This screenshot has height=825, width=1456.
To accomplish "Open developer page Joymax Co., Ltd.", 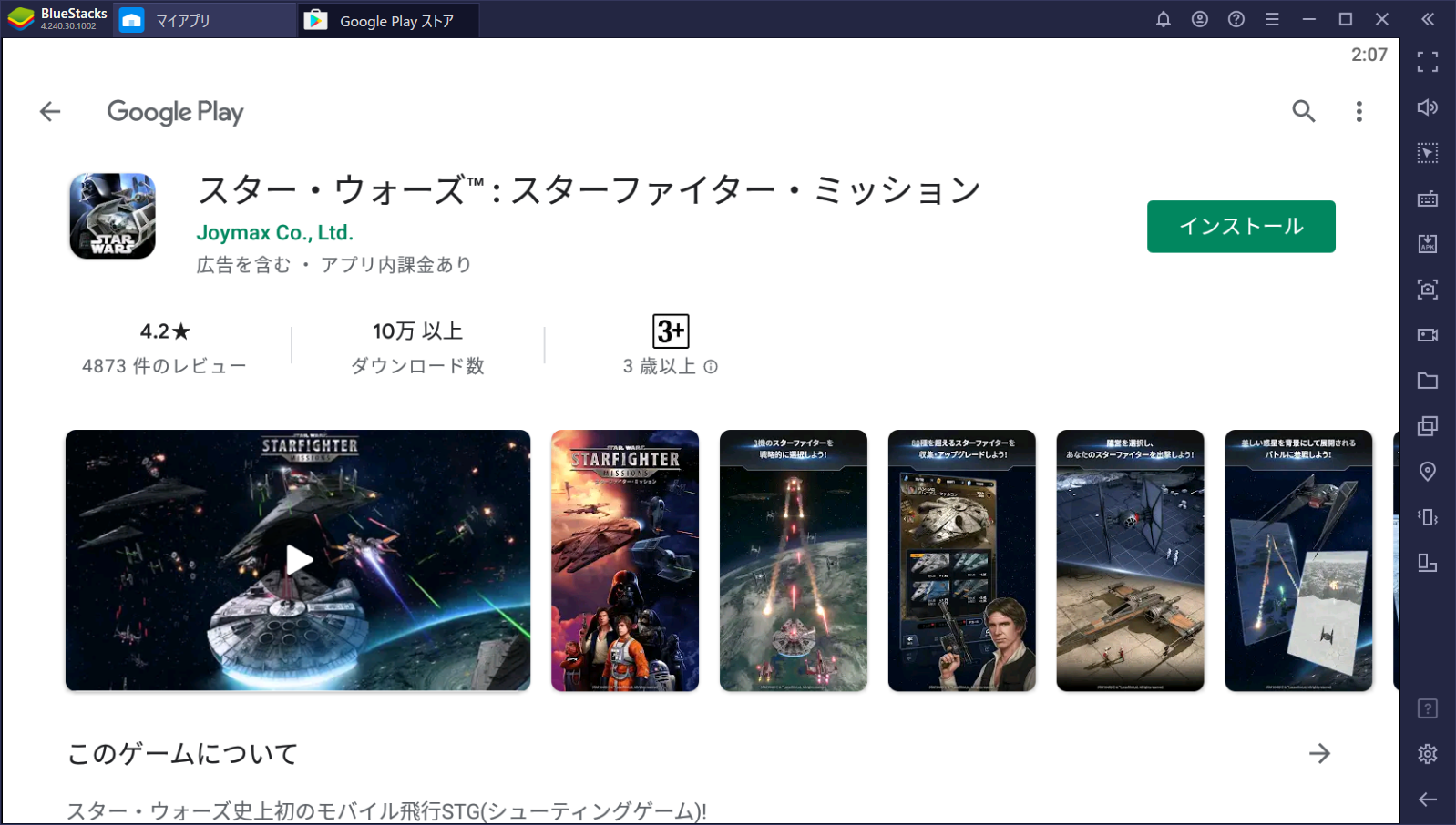I will click(274, 232).
